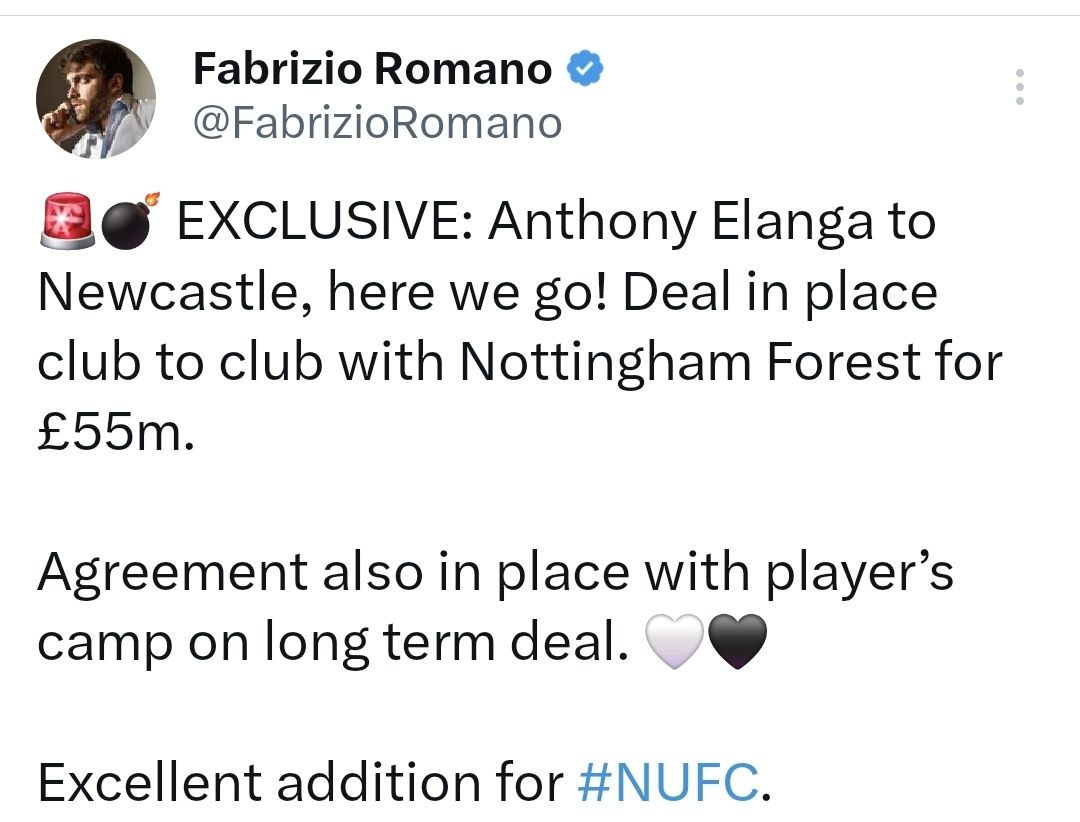Click the black heart emoji

pos(737,641)
